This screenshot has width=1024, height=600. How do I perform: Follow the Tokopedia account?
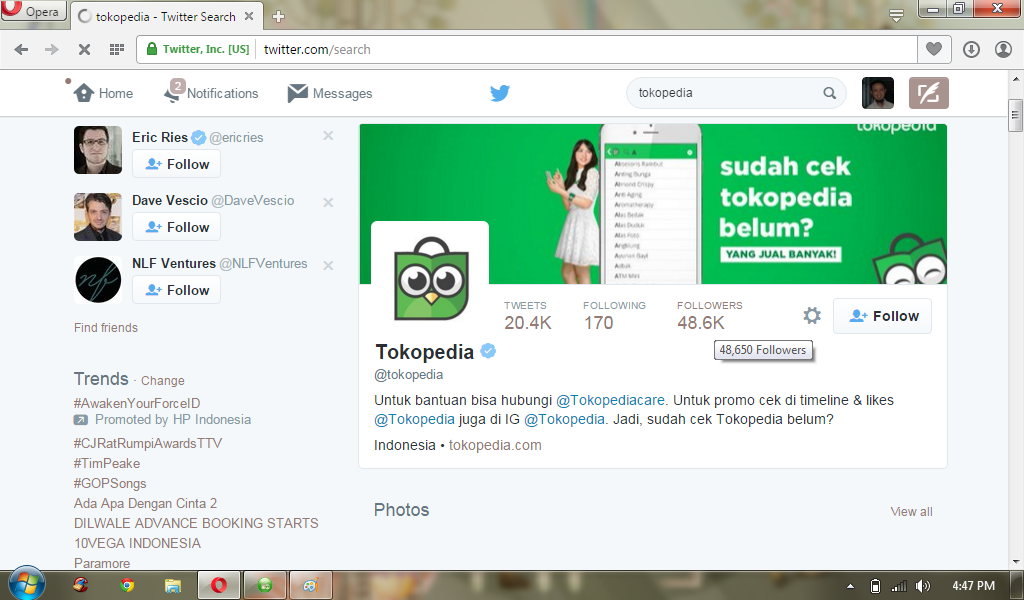tap(882, 316)
